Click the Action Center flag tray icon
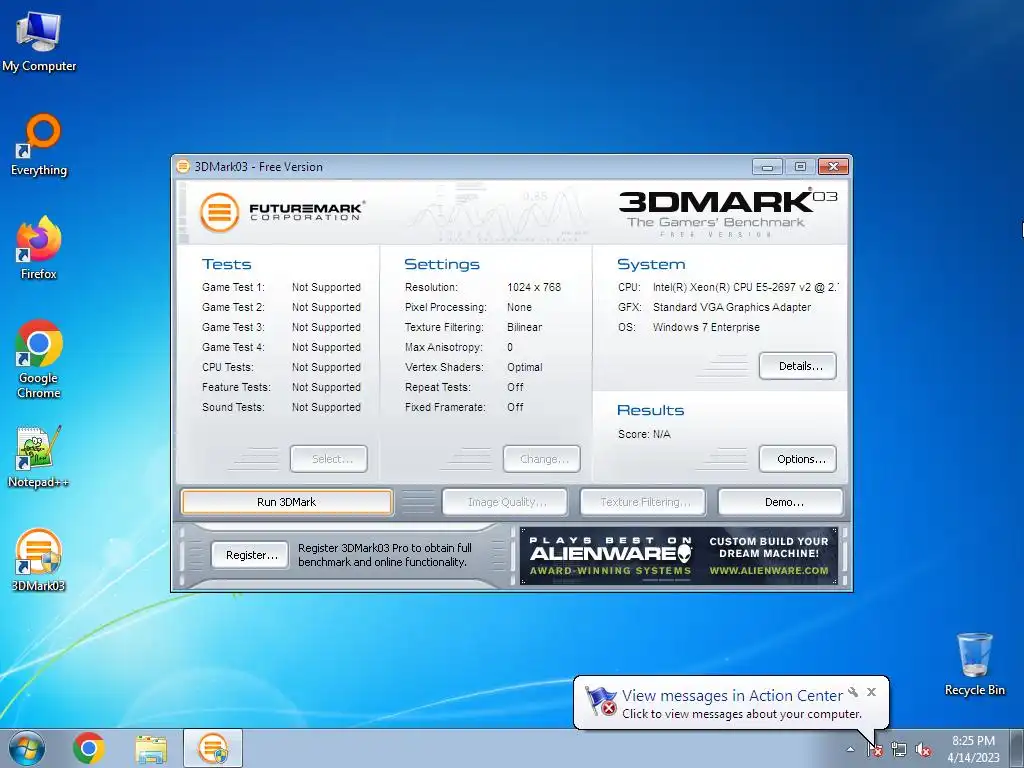 (875, 750)
